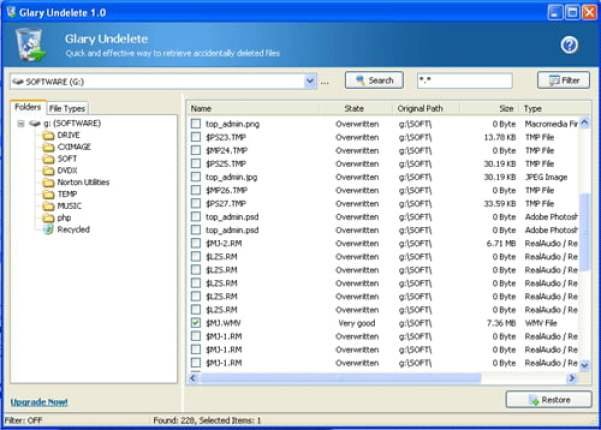601x430 pixels.
Task: Switch to the File Types tab
Action: click(x=67, y=108)
